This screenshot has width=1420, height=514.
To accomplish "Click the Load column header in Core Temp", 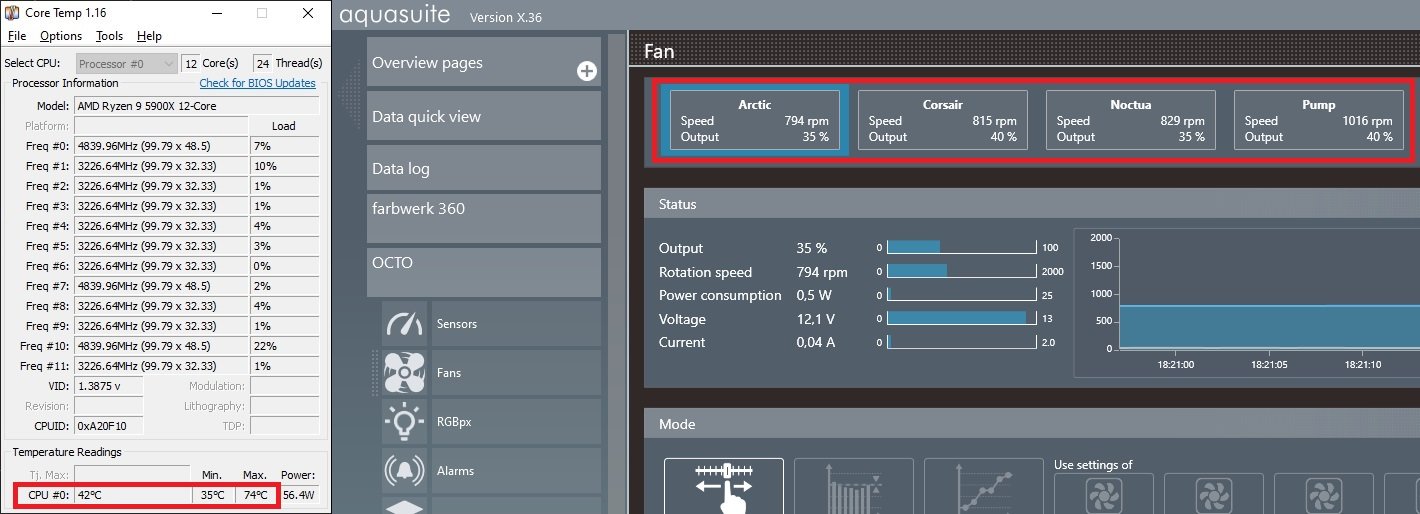I will (x=284, y=126).
